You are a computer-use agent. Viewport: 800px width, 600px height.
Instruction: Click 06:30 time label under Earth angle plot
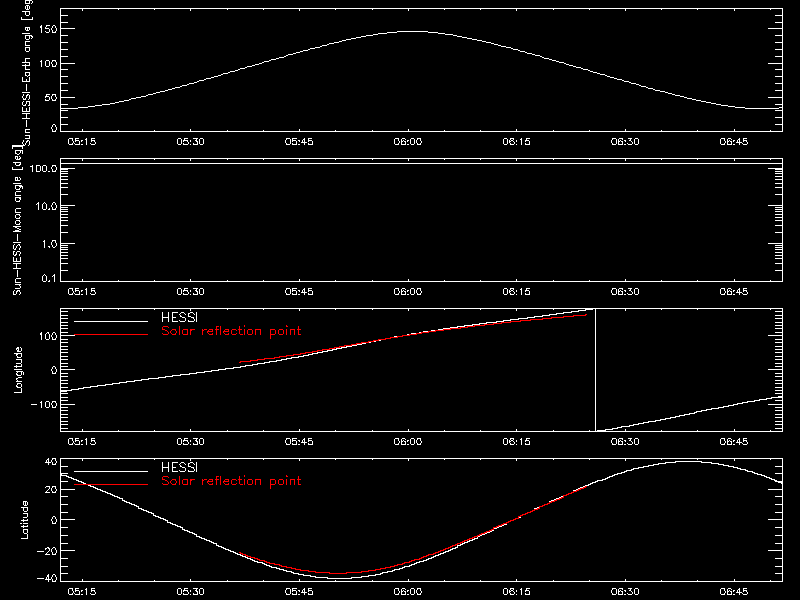pyautogui.click(x=625, y=142)
